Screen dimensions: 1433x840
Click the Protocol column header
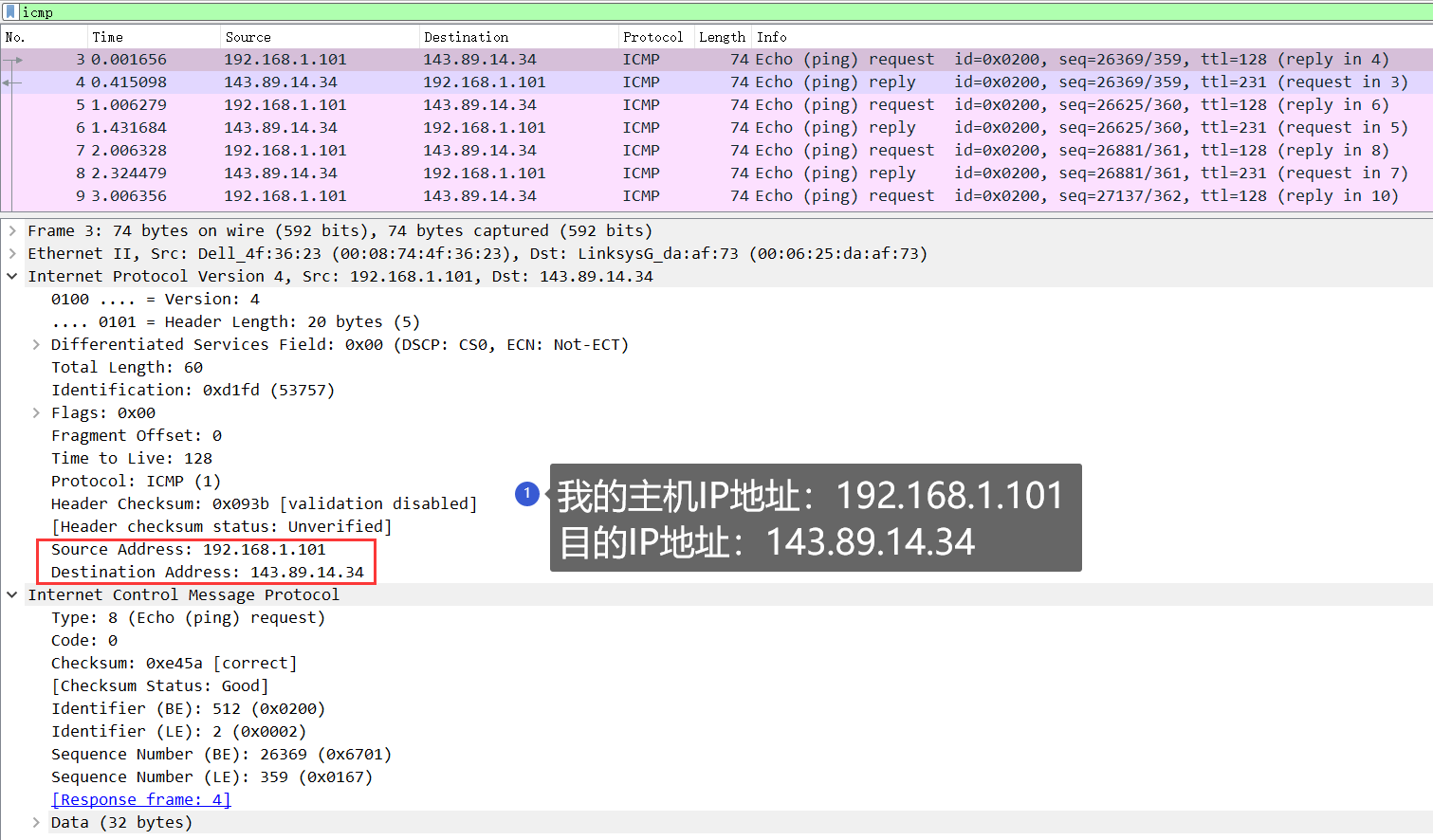(656, 37)
